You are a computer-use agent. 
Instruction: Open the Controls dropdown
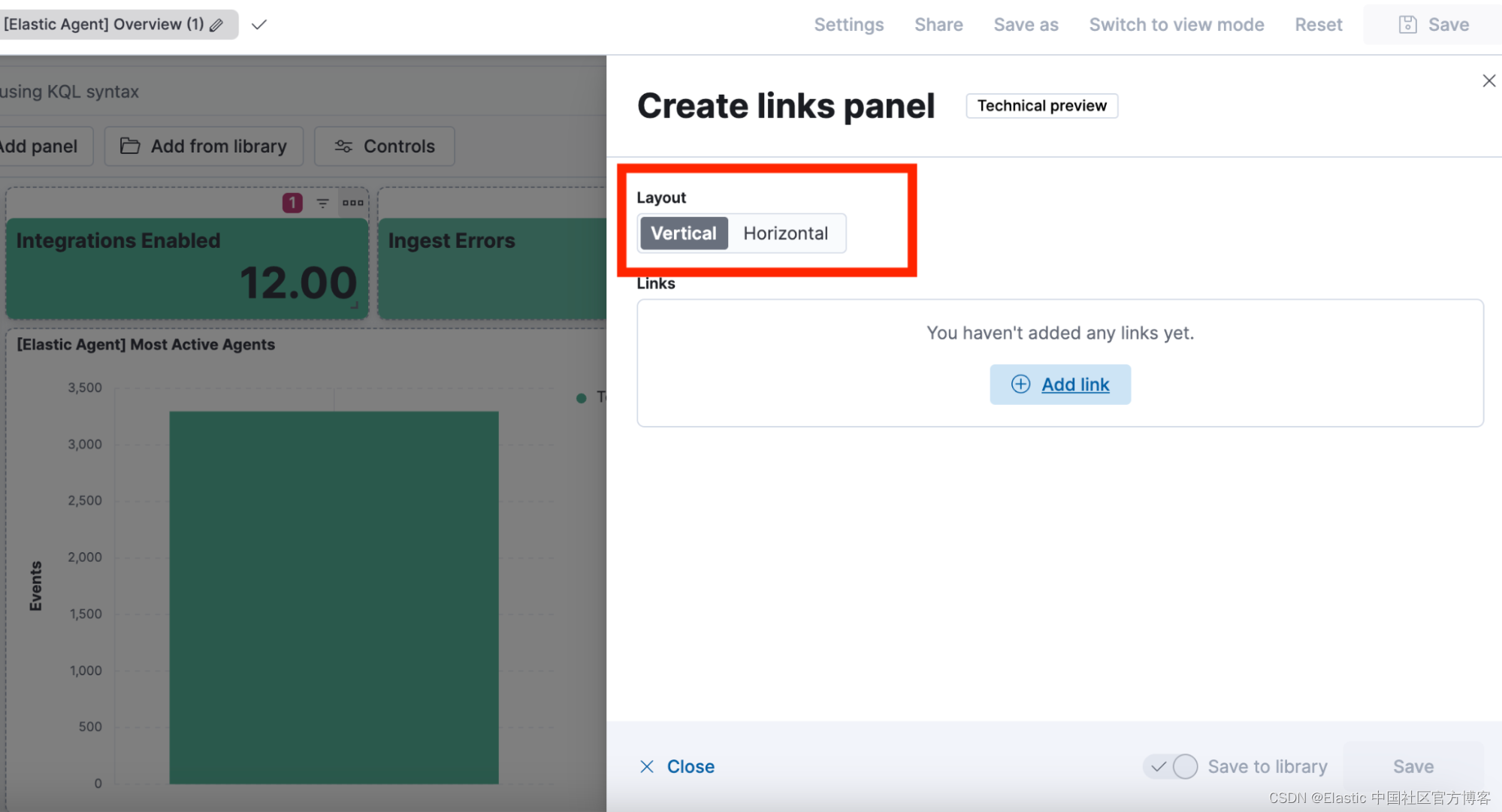point(385,146)
